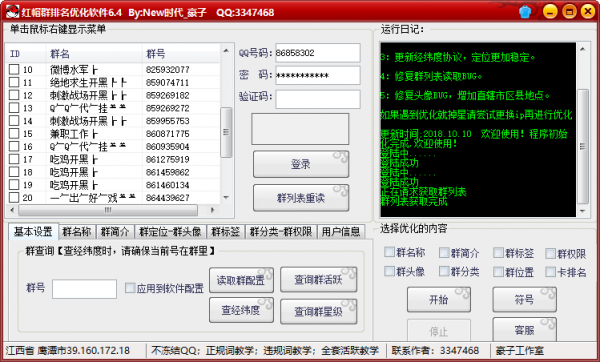
Task: Select the 绝地求生开黑 group row
Action: click(x=114, y=82)
